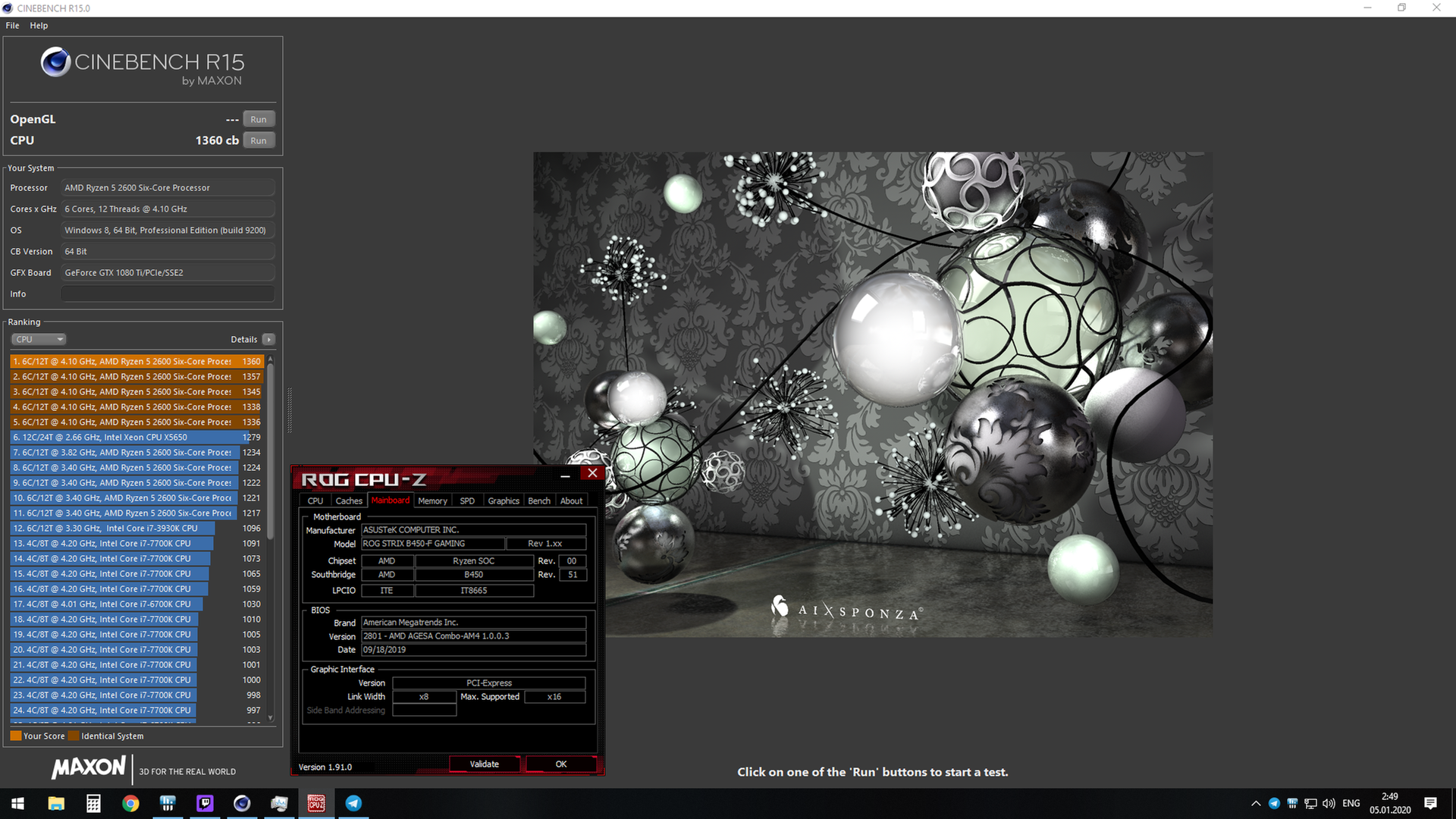Click the Identical System legend swatch
The image size is (1456, 819).
click(74, 736)
